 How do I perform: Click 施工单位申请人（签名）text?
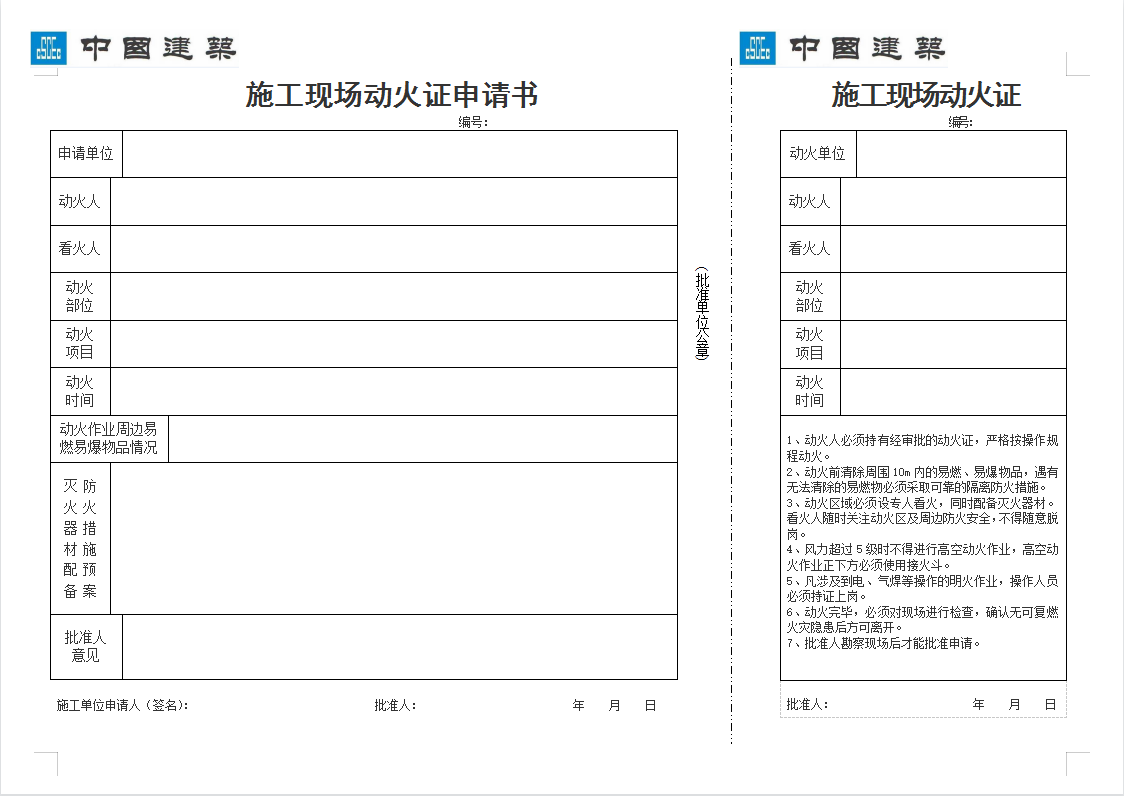pos(123,706)
